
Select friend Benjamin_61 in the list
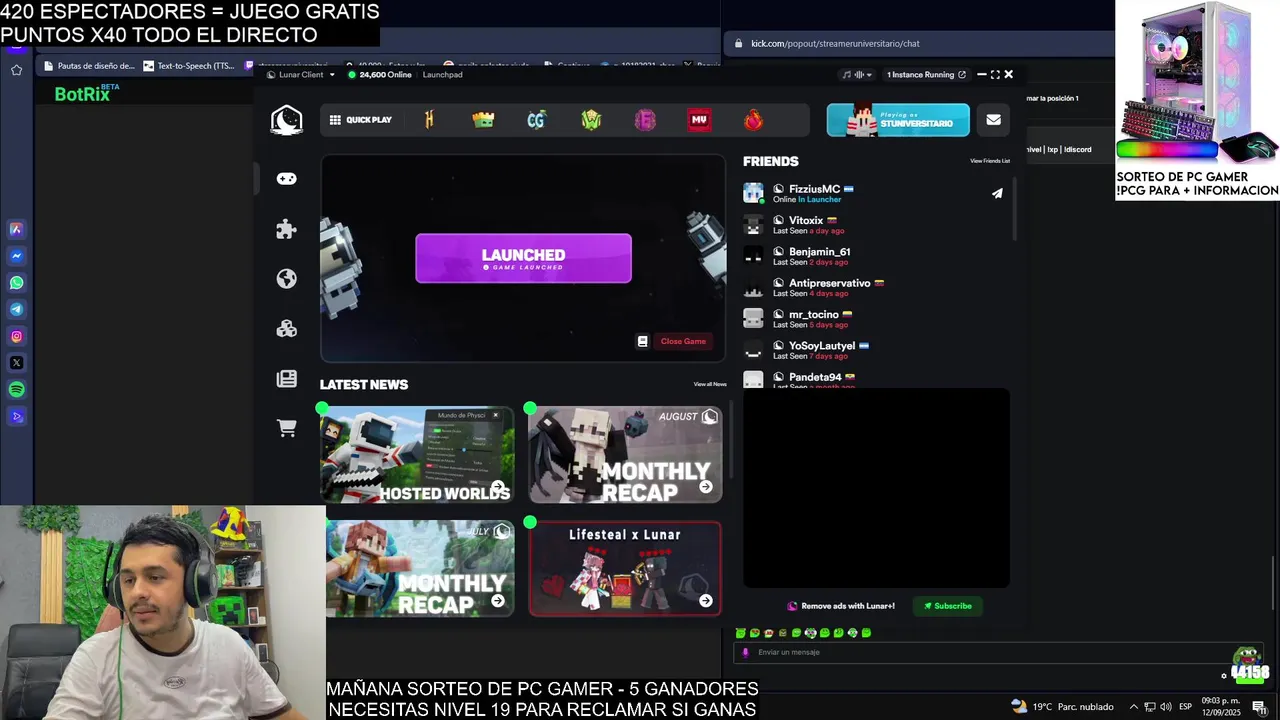point(875,256)
